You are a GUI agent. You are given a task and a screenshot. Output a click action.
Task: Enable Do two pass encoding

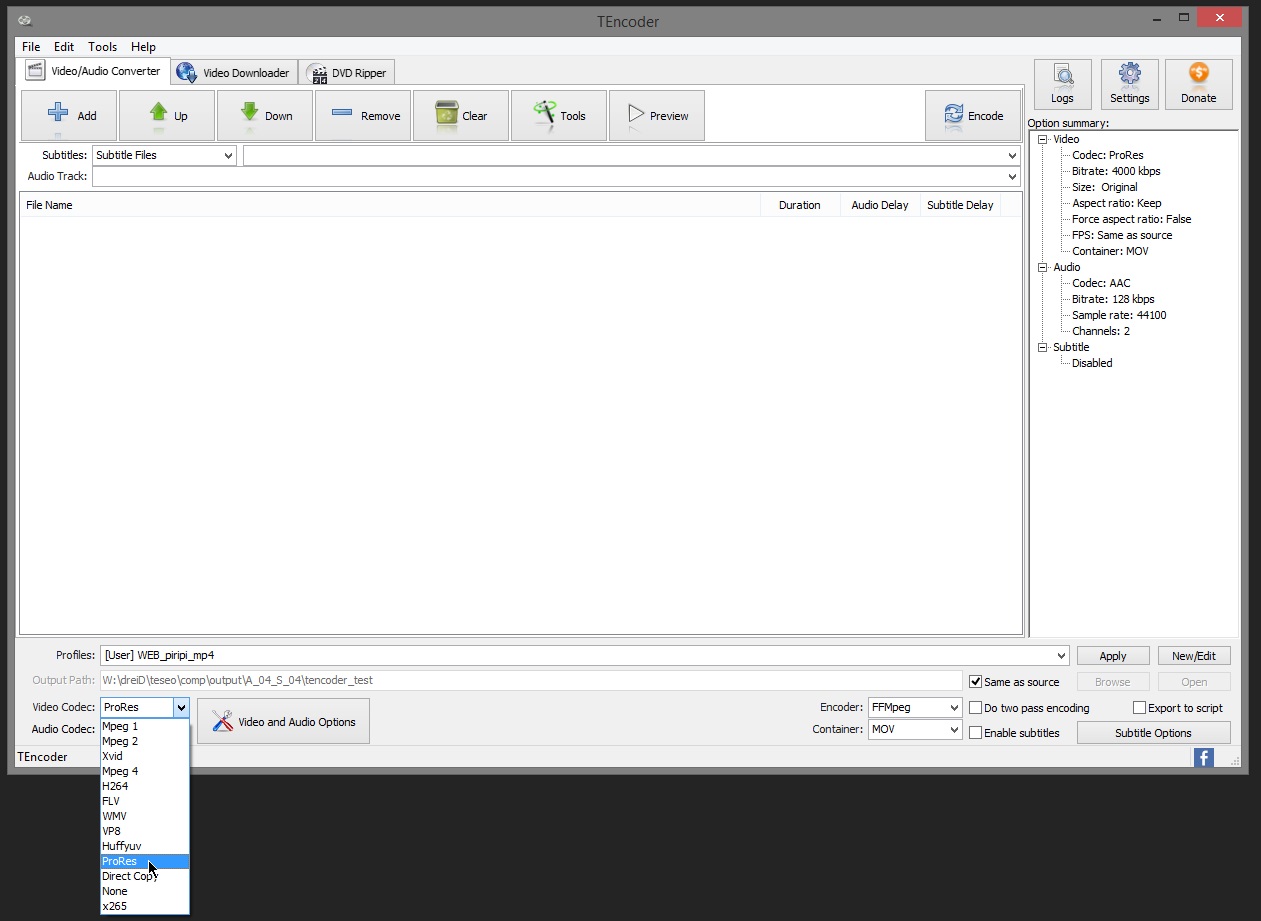(976, 708)
